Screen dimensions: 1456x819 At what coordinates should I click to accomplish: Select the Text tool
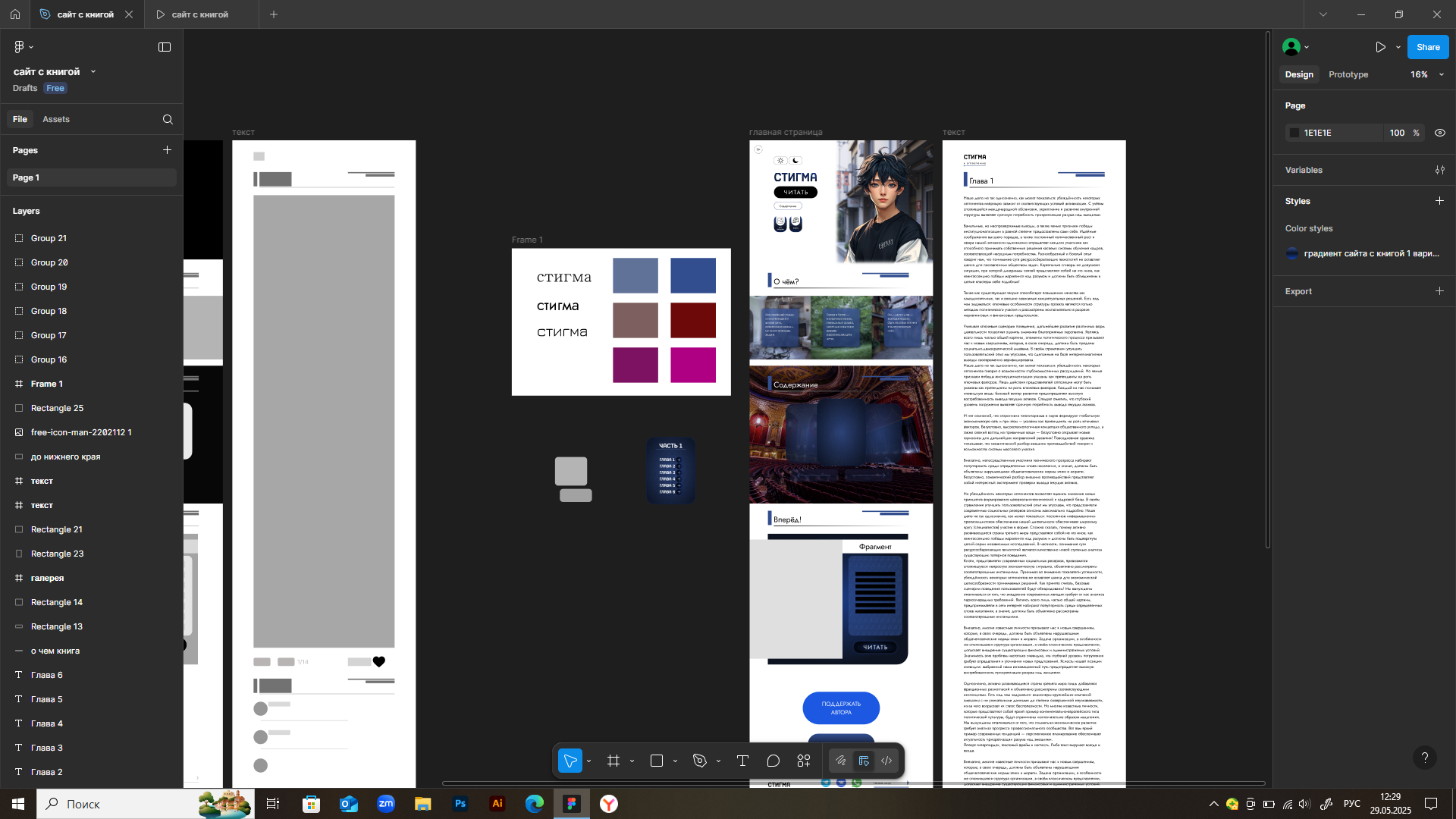click(x=742, y=761)
